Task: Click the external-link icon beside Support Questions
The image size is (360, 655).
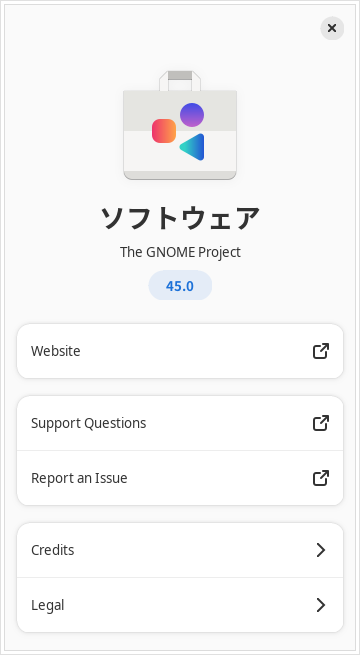Action: [x=321, y=423]
